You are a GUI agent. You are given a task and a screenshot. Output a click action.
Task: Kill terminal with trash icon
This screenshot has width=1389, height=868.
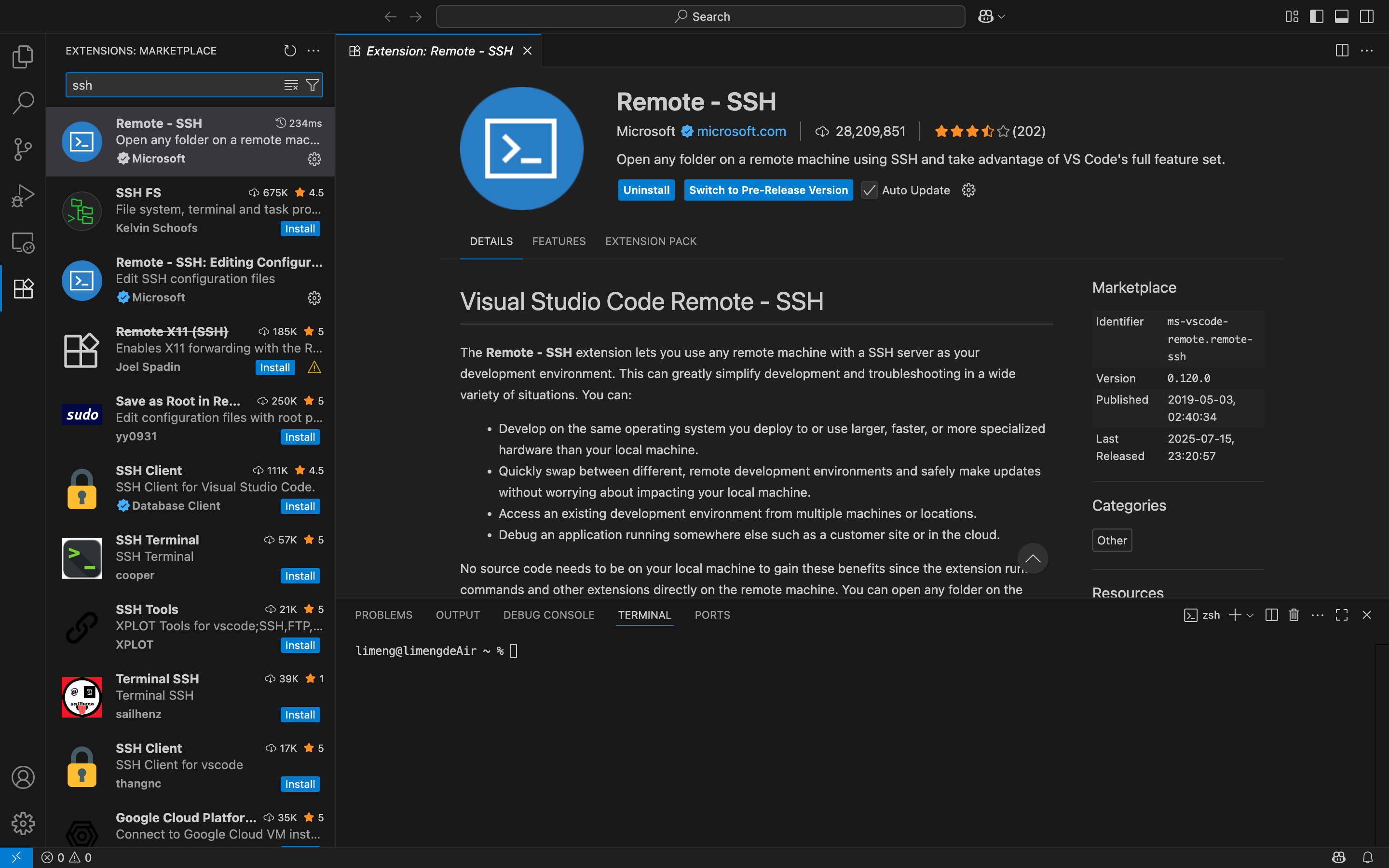pos(1294,615)
